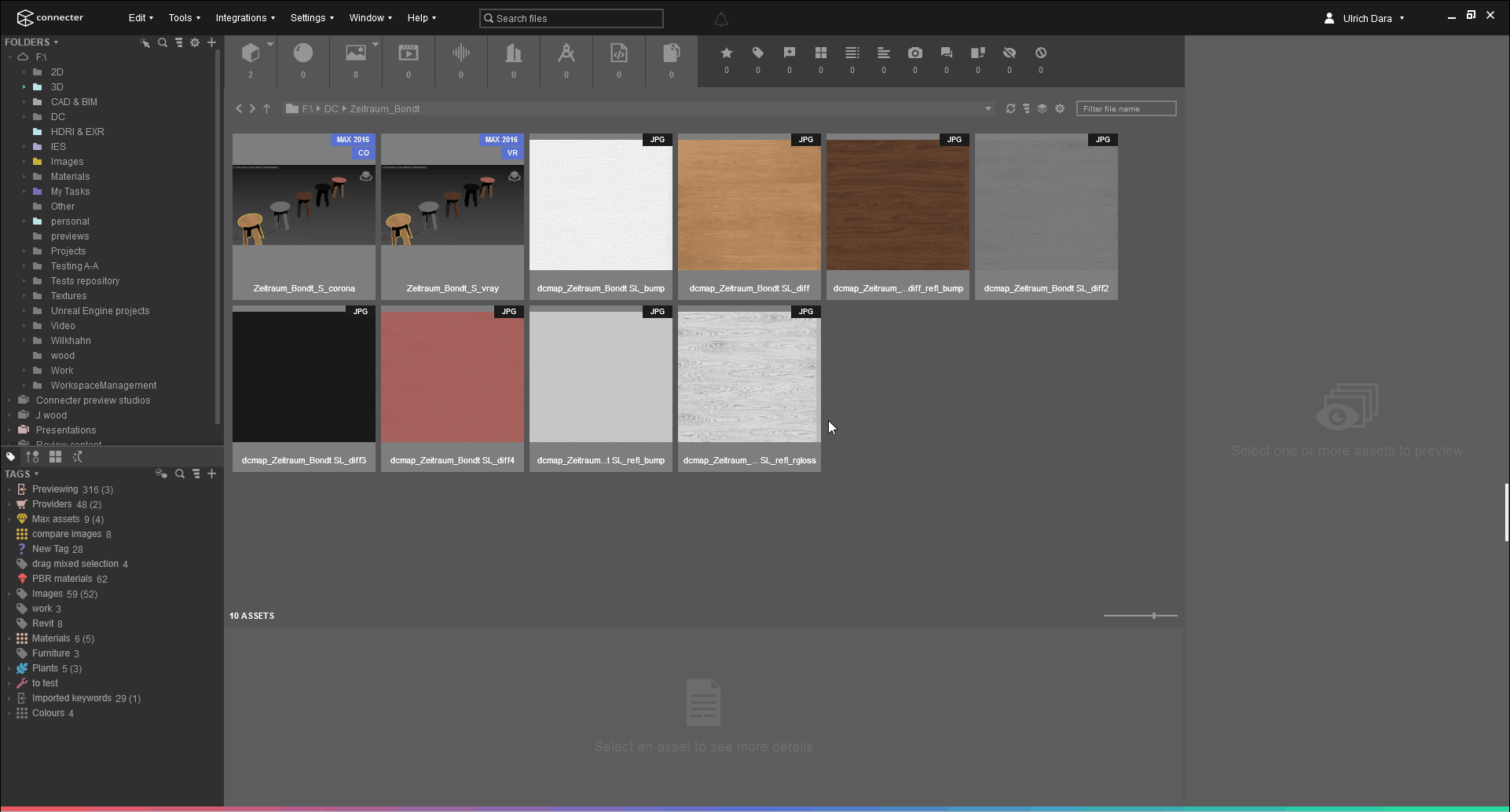Image resolution: width=1510 pixels, height=812 pixels.
Task: Click the Filter file name field
Action: (1126, 108)
